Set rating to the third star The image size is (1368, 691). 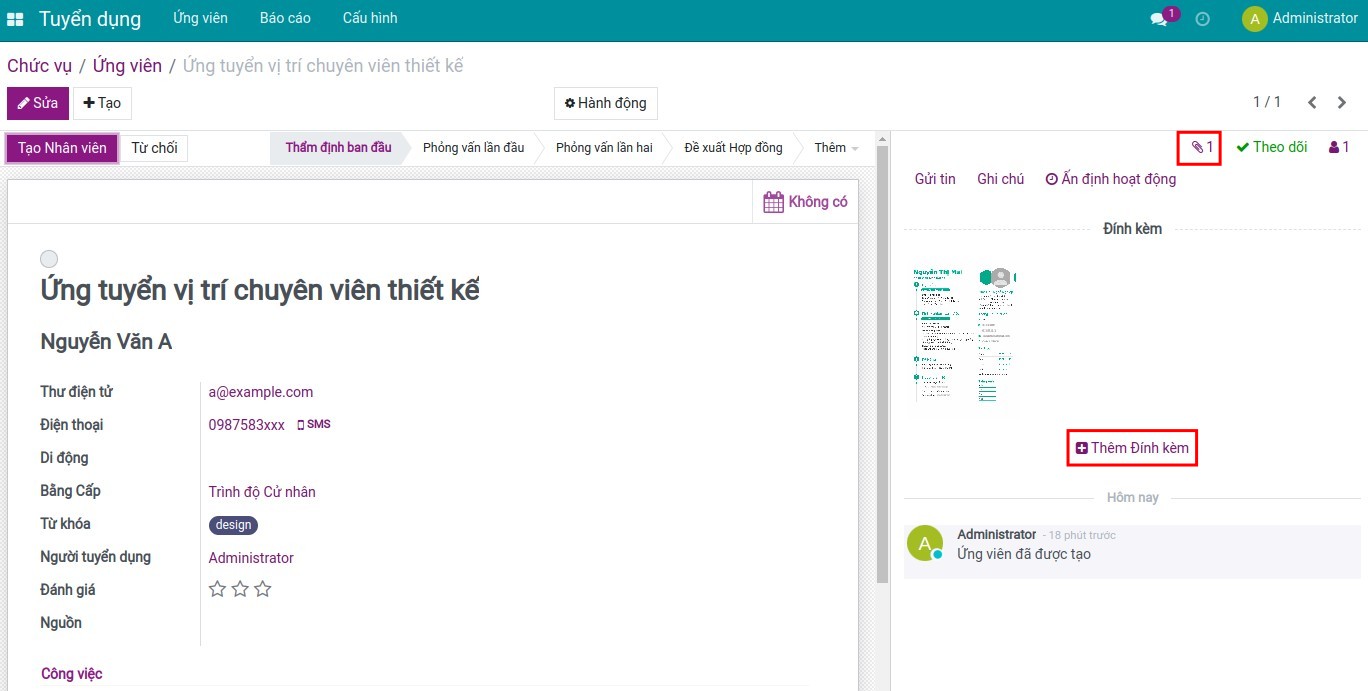pyautogui.click(x=263, y=589)
